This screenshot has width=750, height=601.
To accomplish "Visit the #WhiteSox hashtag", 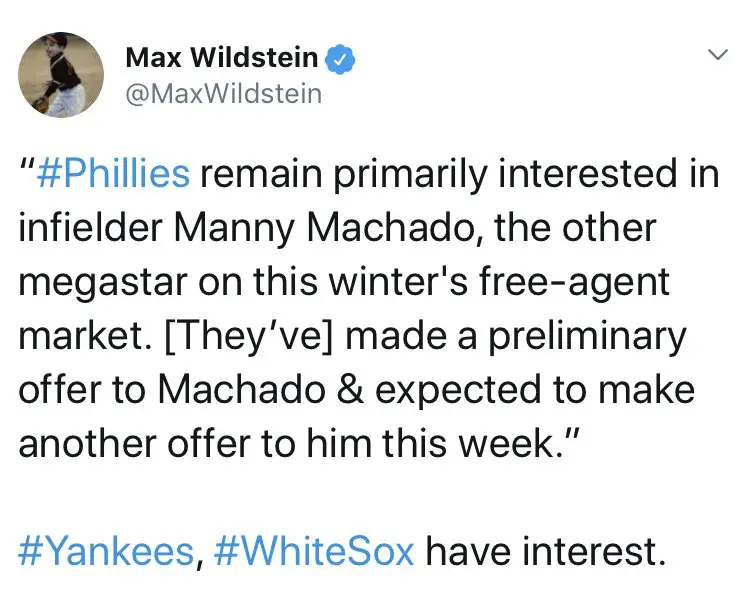I will coord(314,552).
